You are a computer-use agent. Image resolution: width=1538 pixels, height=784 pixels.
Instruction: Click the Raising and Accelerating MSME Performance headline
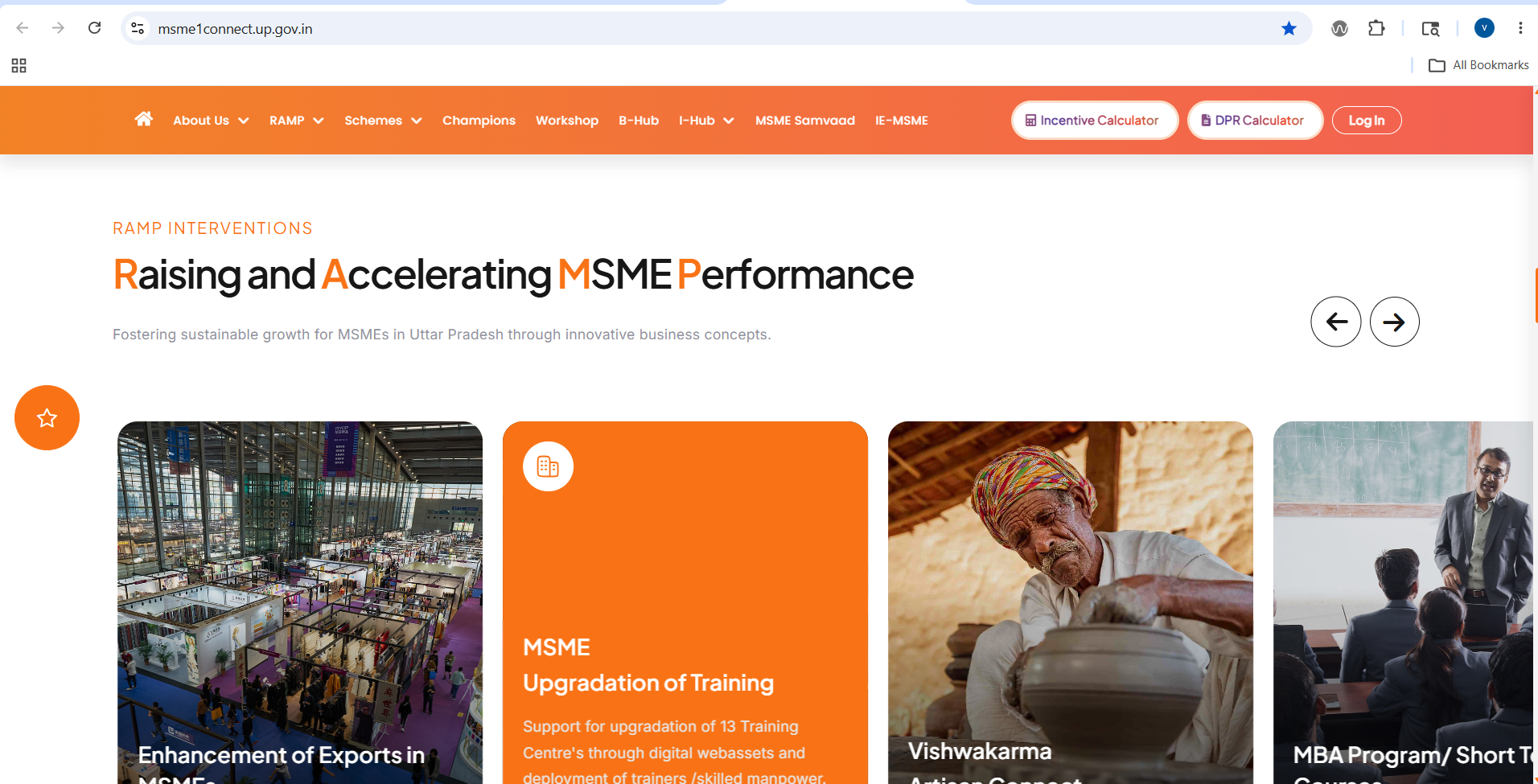point(513,275)
